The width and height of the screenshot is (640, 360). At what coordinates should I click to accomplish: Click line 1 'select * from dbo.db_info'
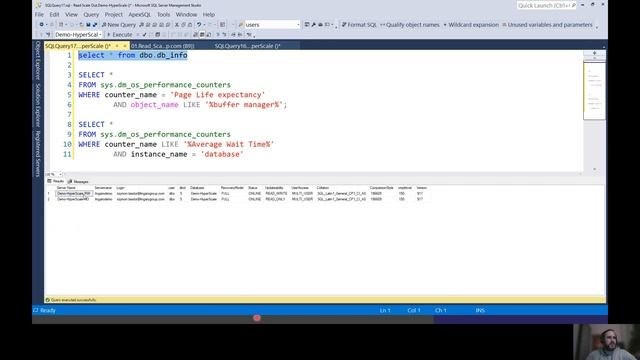click(133, 55)
